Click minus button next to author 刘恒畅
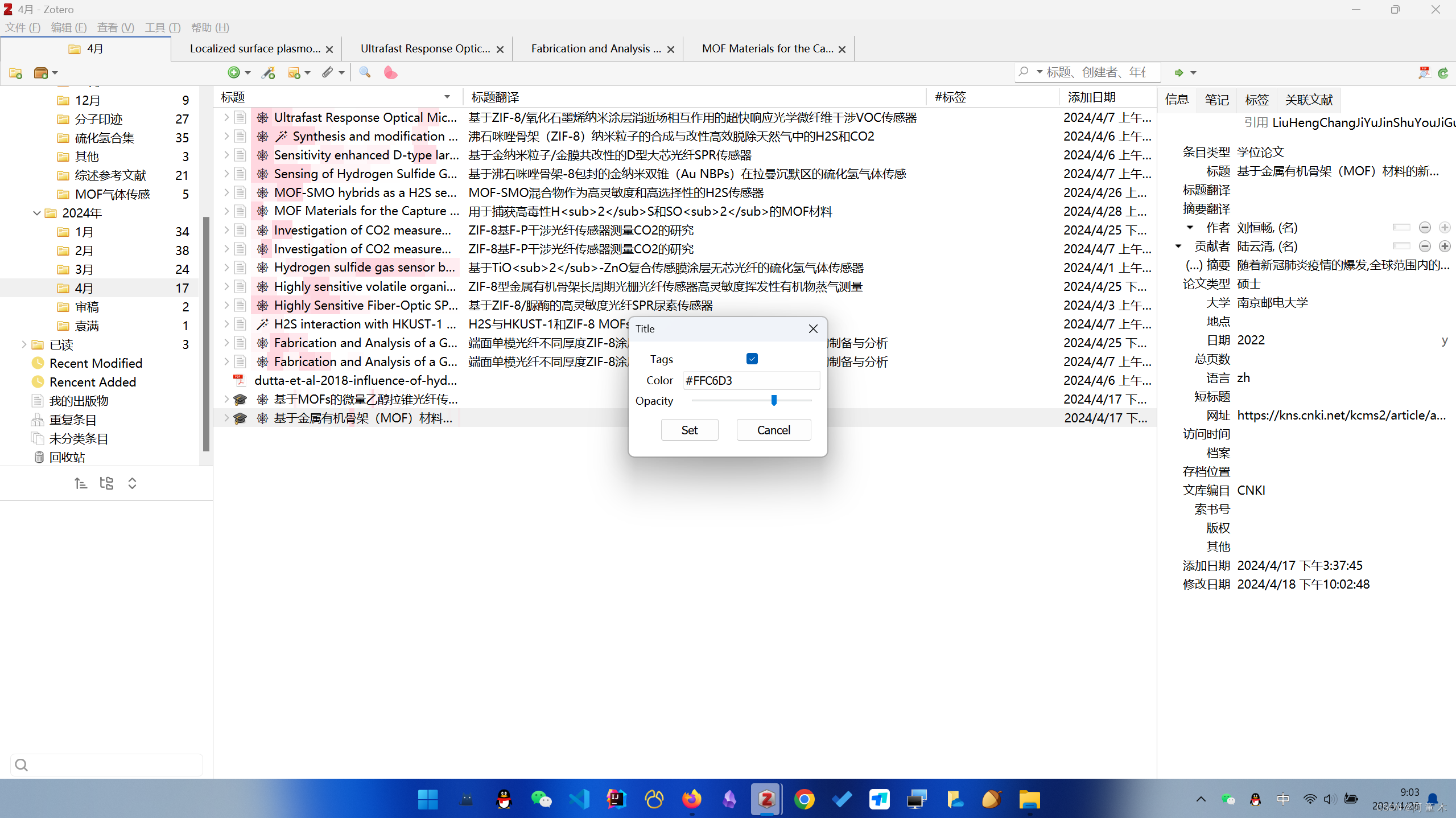Screen dimensions: 1456x818 tap(1425, 228)
